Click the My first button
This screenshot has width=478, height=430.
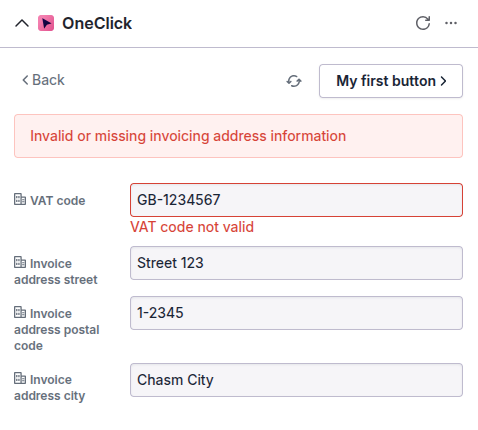coord(391,81)
